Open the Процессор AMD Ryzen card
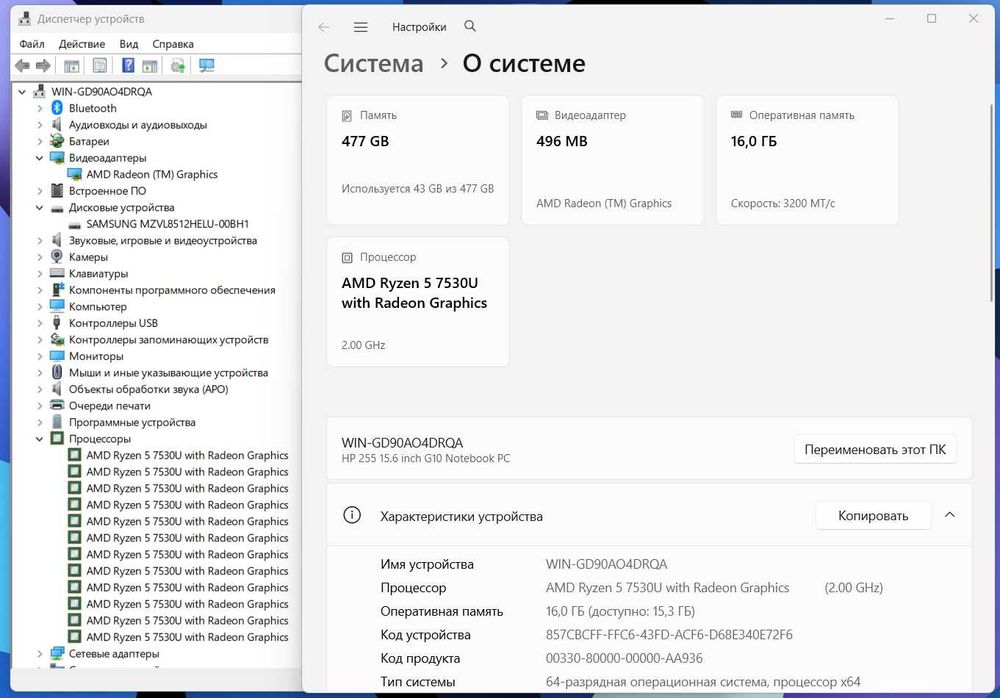This screenshot has height=698, width=1000. [x=418, y=302]
